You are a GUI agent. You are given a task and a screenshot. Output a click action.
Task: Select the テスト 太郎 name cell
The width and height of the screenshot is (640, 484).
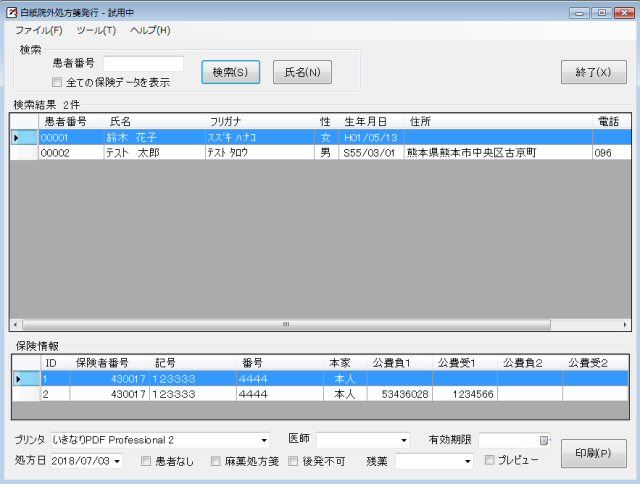pos(155,153)
